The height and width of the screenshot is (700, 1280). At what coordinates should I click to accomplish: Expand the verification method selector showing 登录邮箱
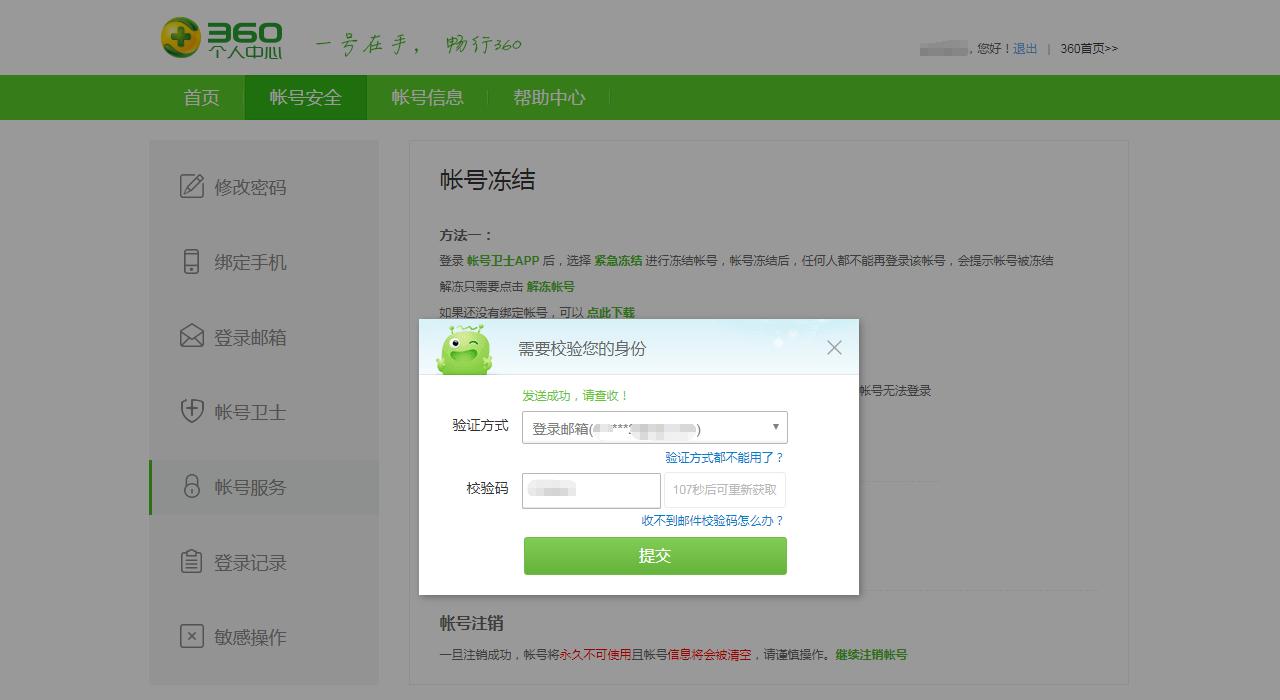655,426
